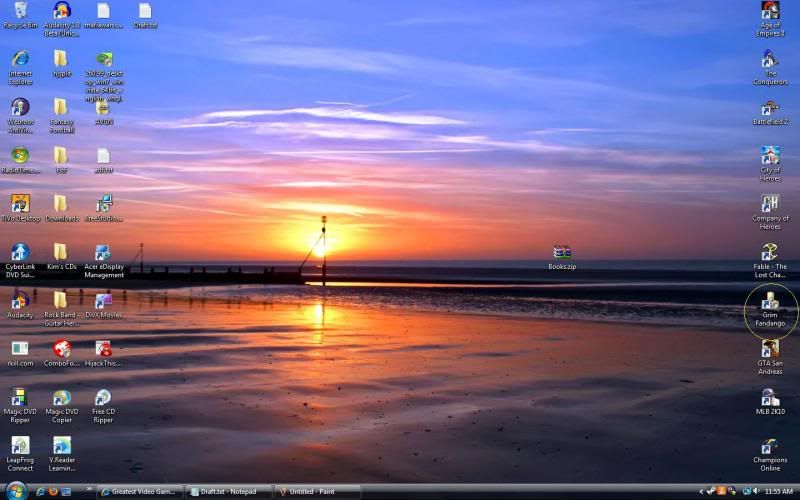Open the Windows Start menu orb
This screenshot has height=500, width=800.
(x=16, y=490)
